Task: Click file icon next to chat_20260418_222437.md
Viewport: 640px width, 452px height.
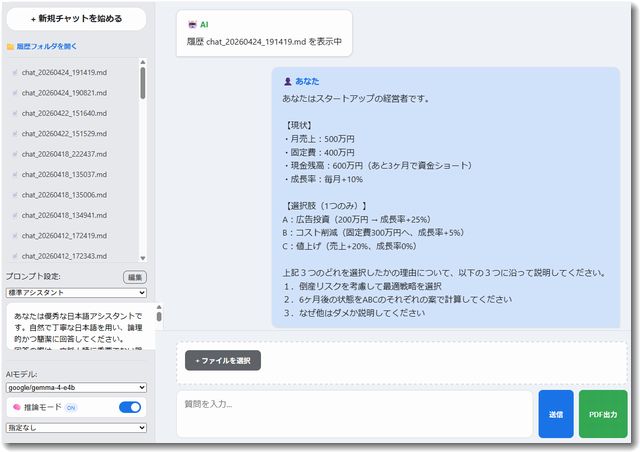Action: [x=15, y=154]
